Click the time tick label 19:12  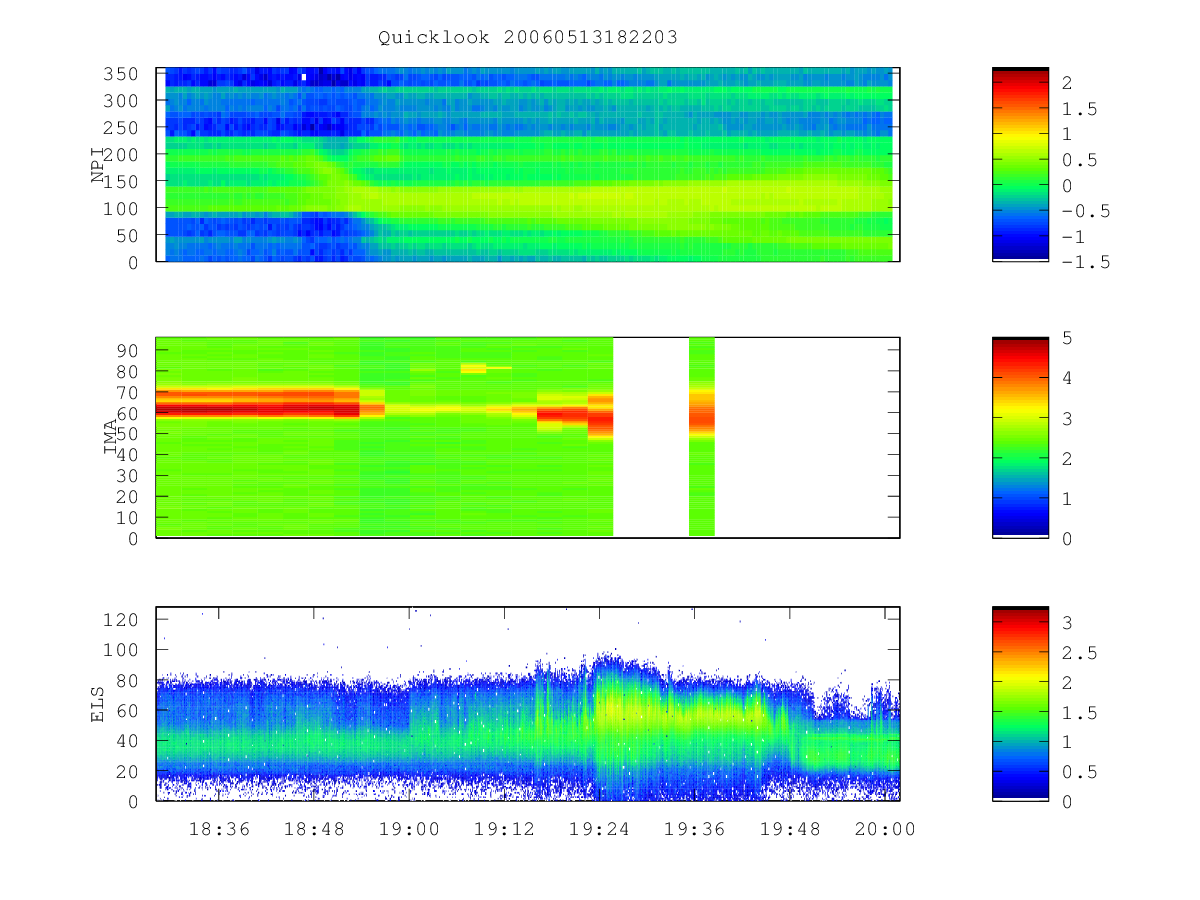[x=504, y=829]
